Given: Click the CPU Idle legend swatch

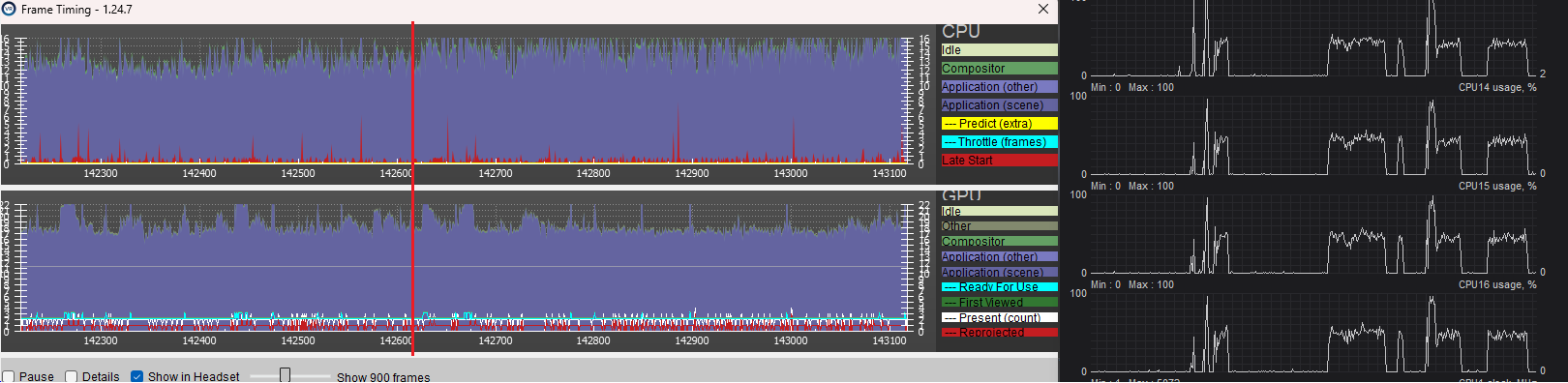Looking at the screenshot, I should [x=999, y=50].
